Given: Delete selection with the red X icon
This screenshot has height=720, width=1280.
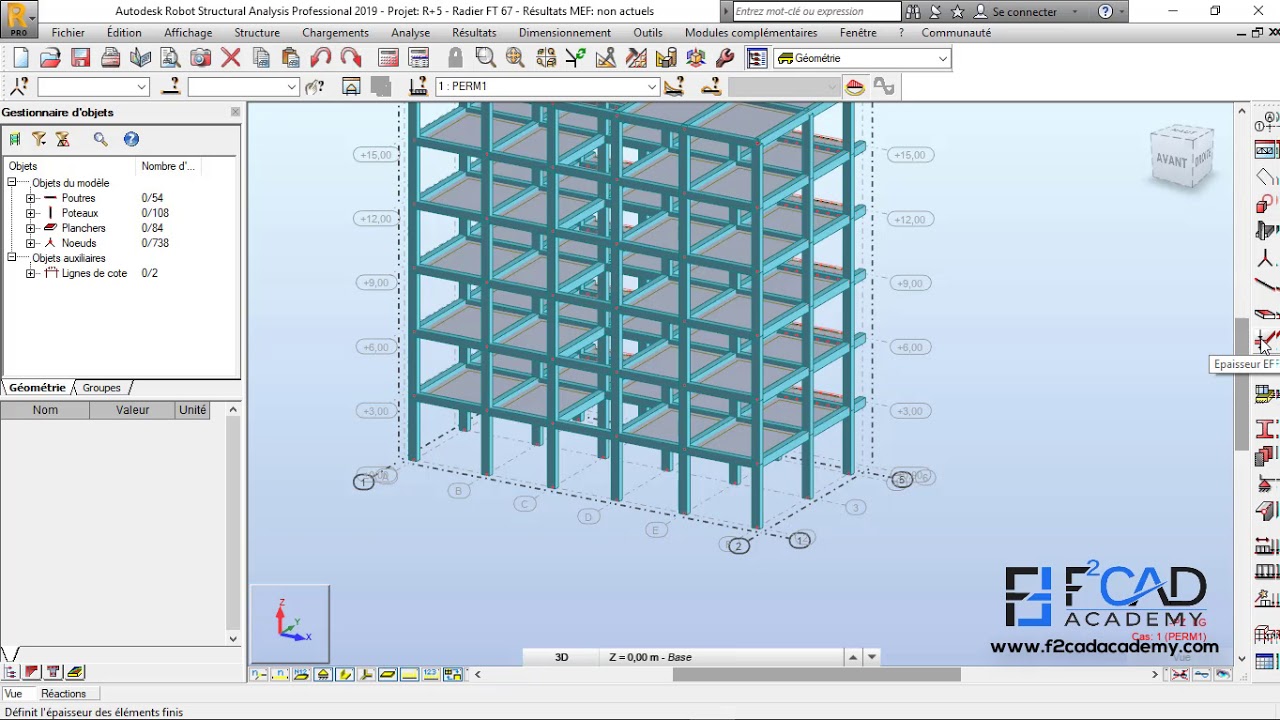Looking at the screenshot, I should point(231,58).
